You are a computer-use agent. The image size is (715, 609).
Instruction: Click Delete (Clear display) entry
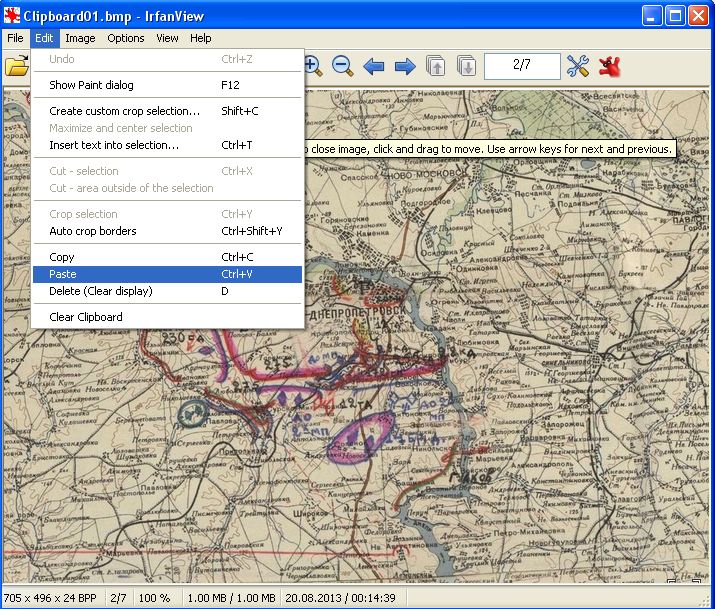click(x=101, y=291)
